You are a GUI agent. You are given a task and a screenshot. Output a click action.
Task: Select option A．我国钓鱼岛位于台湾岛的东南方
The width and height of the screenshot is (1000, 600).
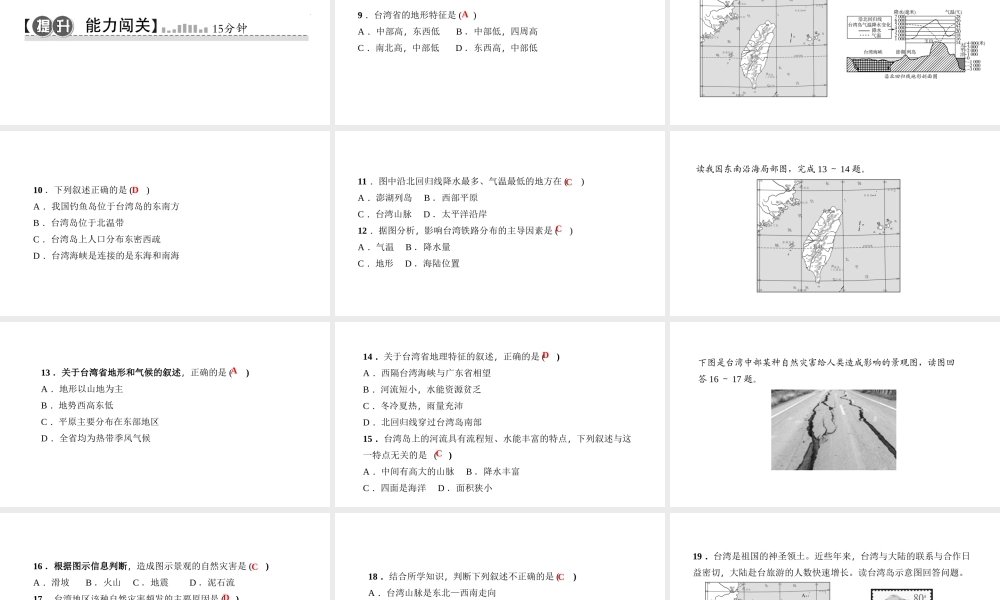(107, 207)
